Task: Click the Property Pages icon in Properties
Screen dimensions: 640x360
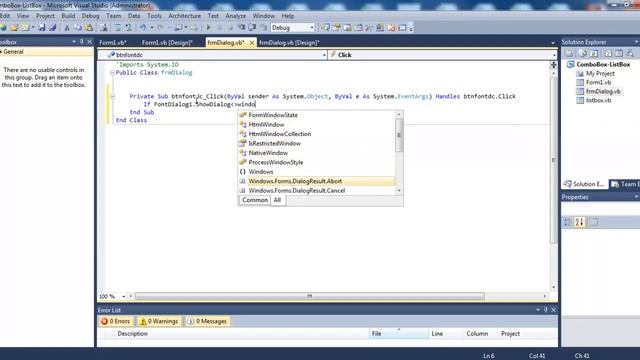Action: click(594, 222)
